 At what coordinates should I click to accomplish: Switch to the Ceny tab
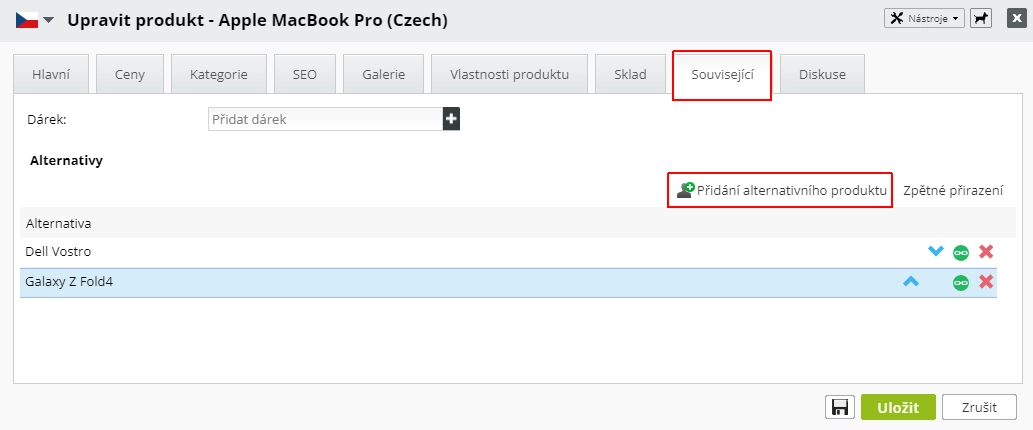tap(130, 74)
